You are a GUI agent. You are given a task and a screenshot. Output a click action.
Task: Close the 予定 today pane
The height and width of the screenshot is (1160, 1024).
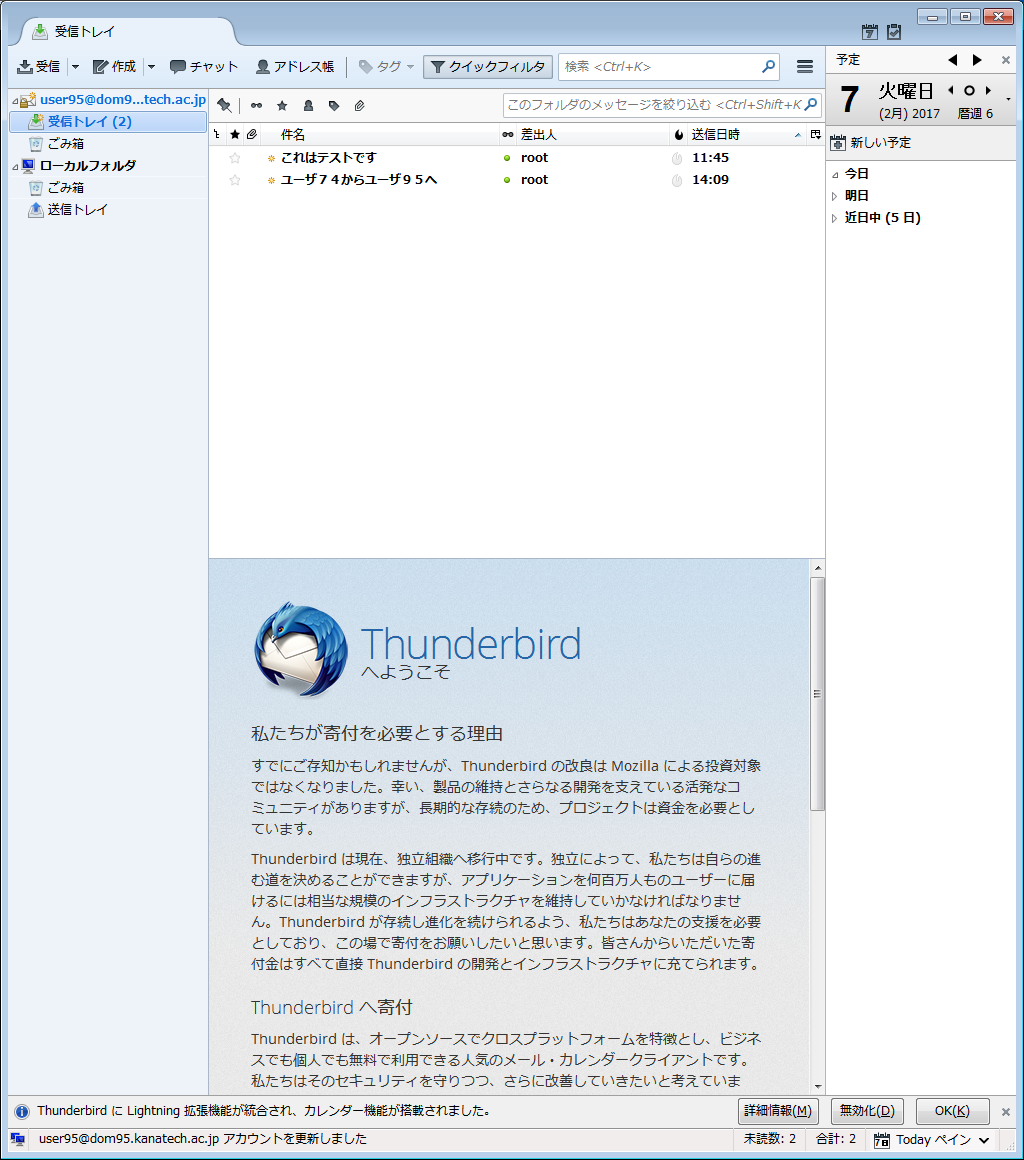1006,60
